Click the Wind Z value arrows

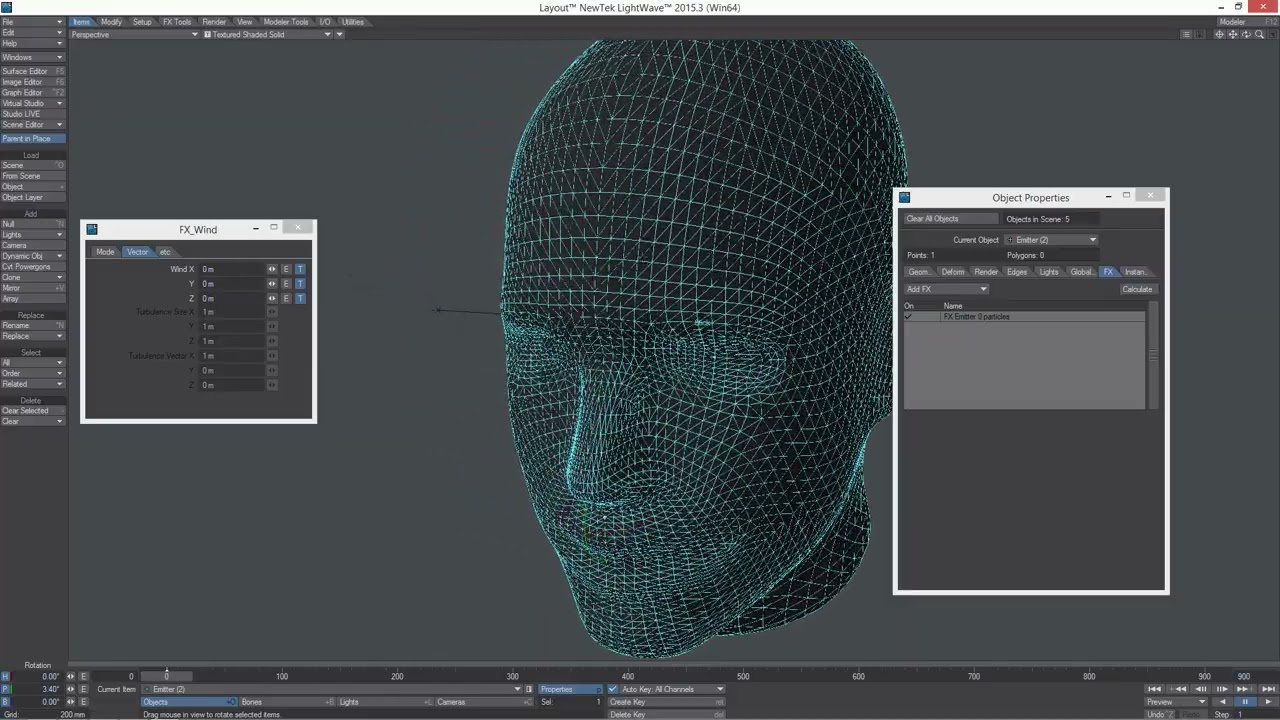coord(272,298)
